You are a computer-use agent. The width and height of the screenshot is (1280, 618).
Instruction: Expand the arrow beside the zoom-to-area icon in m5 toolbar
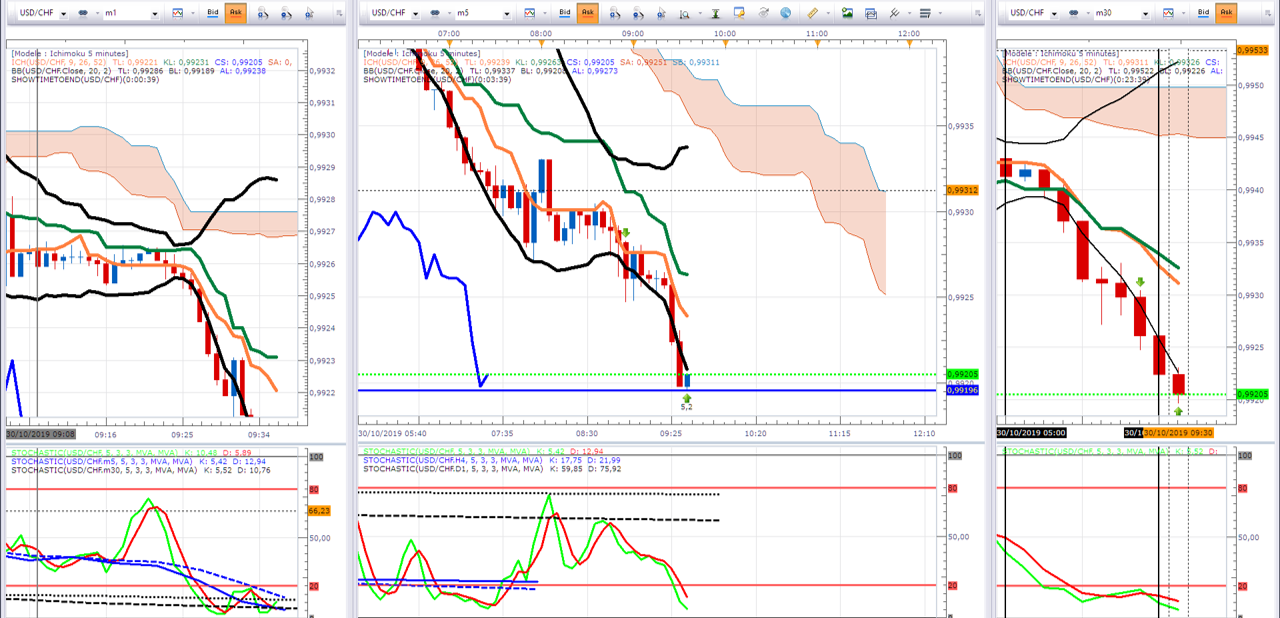tap(700, 13)
